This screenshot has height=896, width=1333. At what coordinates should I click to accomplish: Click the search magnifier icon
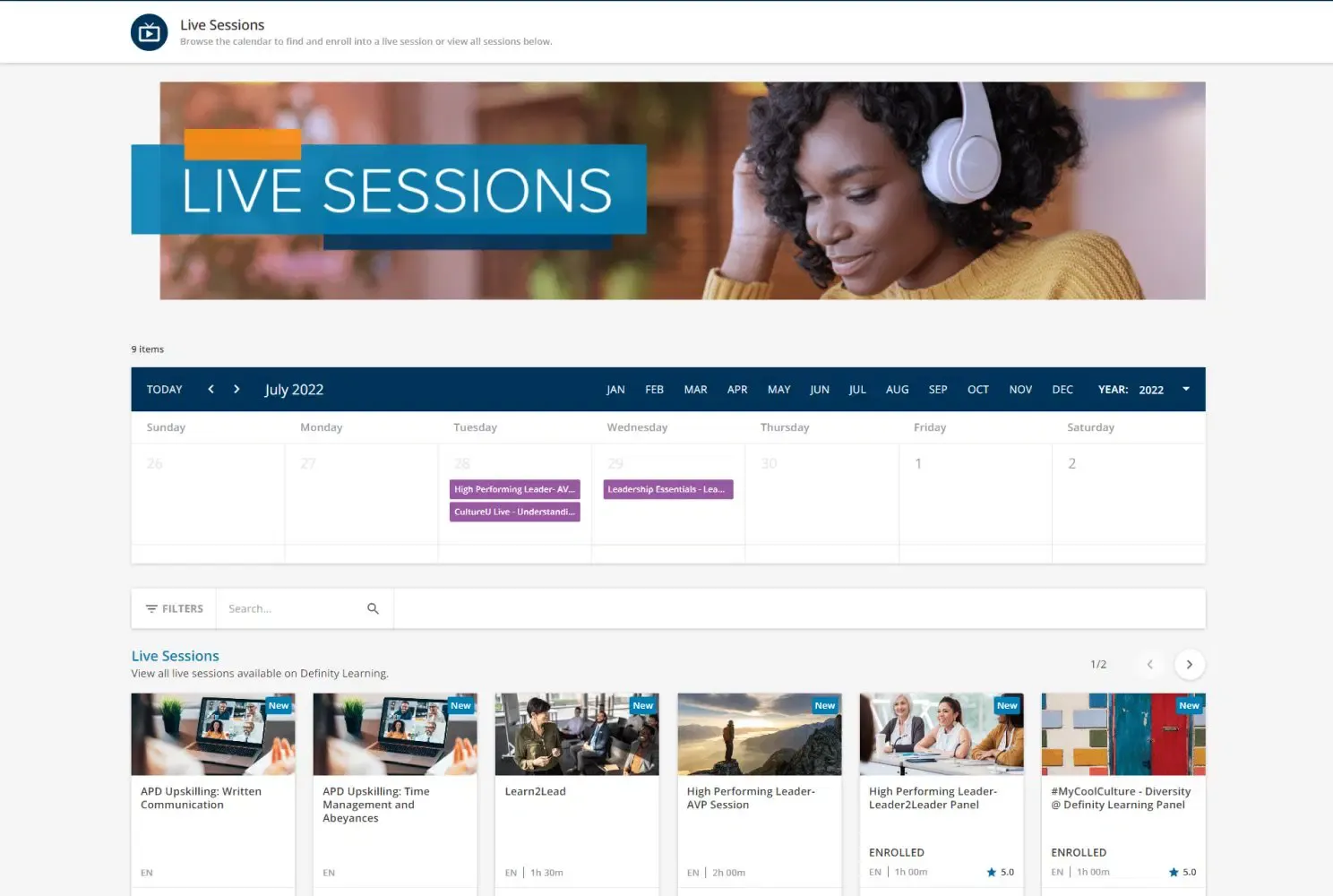pyautogui.click(x=373, y=608)
